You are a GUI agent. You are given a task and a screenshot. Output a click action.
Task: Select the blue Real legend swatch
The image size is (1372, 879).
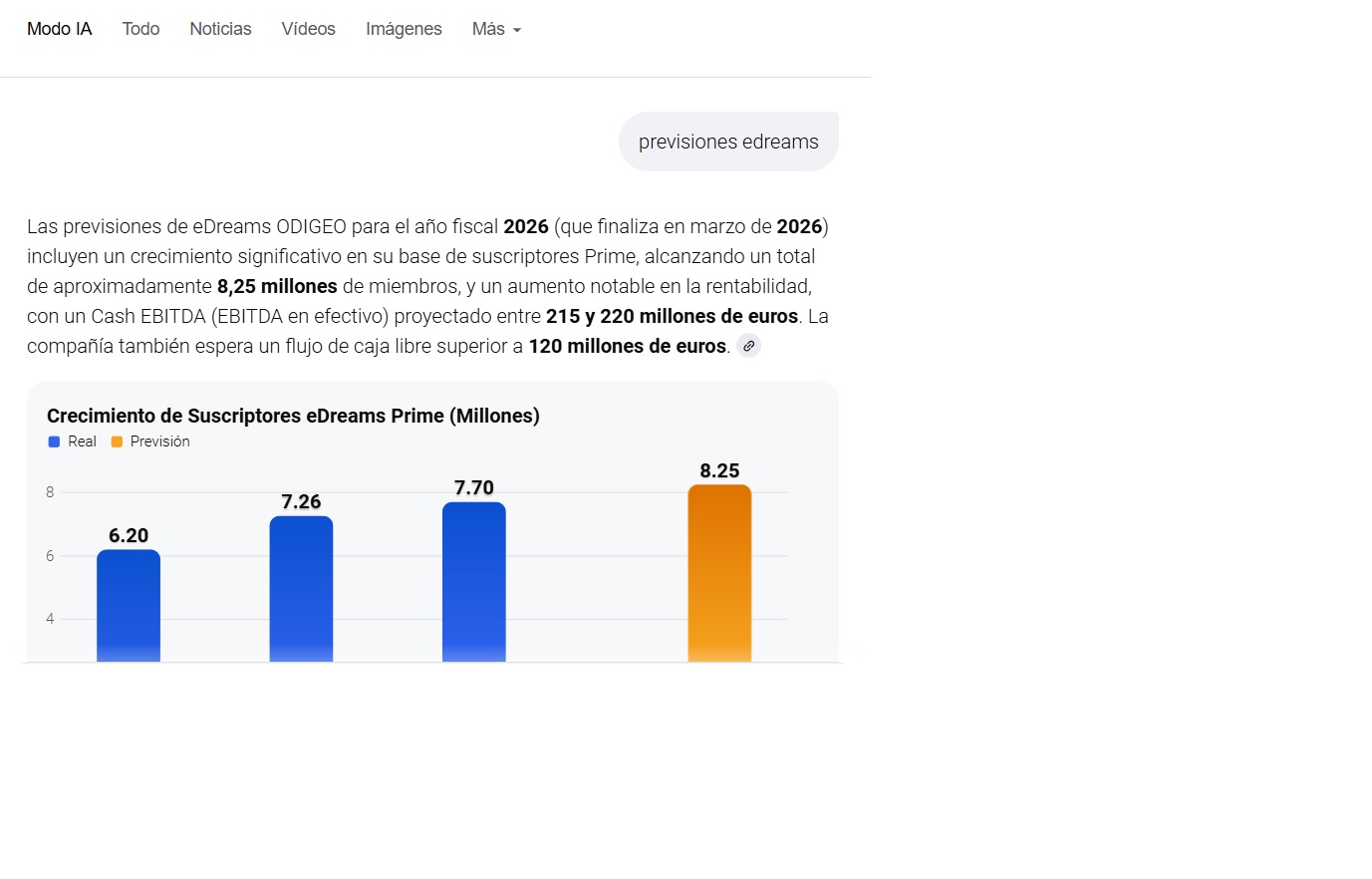coord(53,440)
